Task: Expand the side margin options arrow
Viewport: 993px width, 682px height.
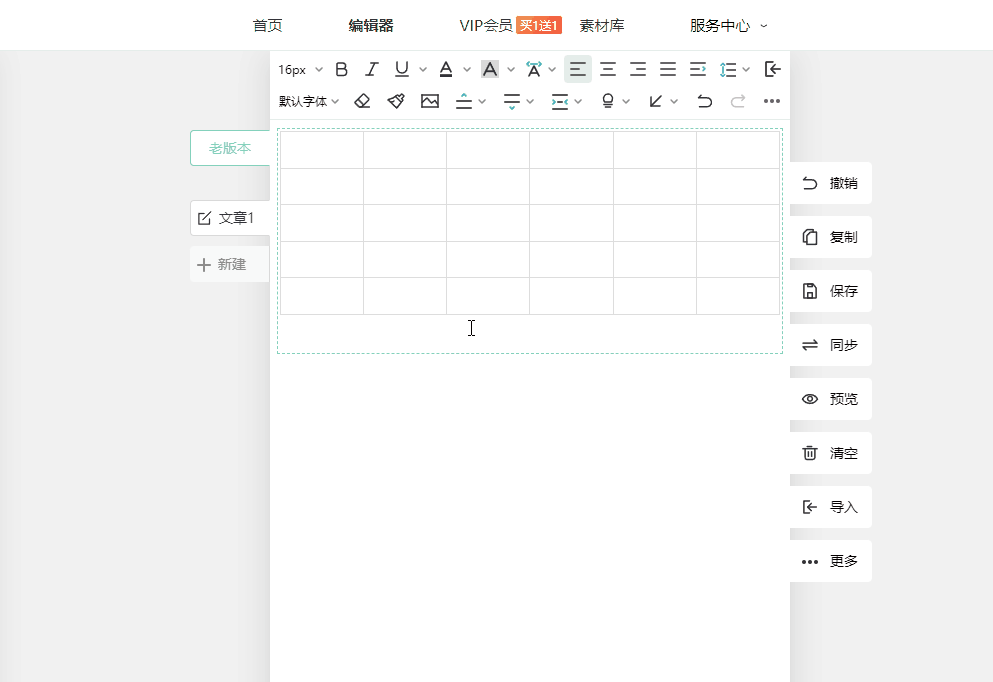Action: click(578, 101)
